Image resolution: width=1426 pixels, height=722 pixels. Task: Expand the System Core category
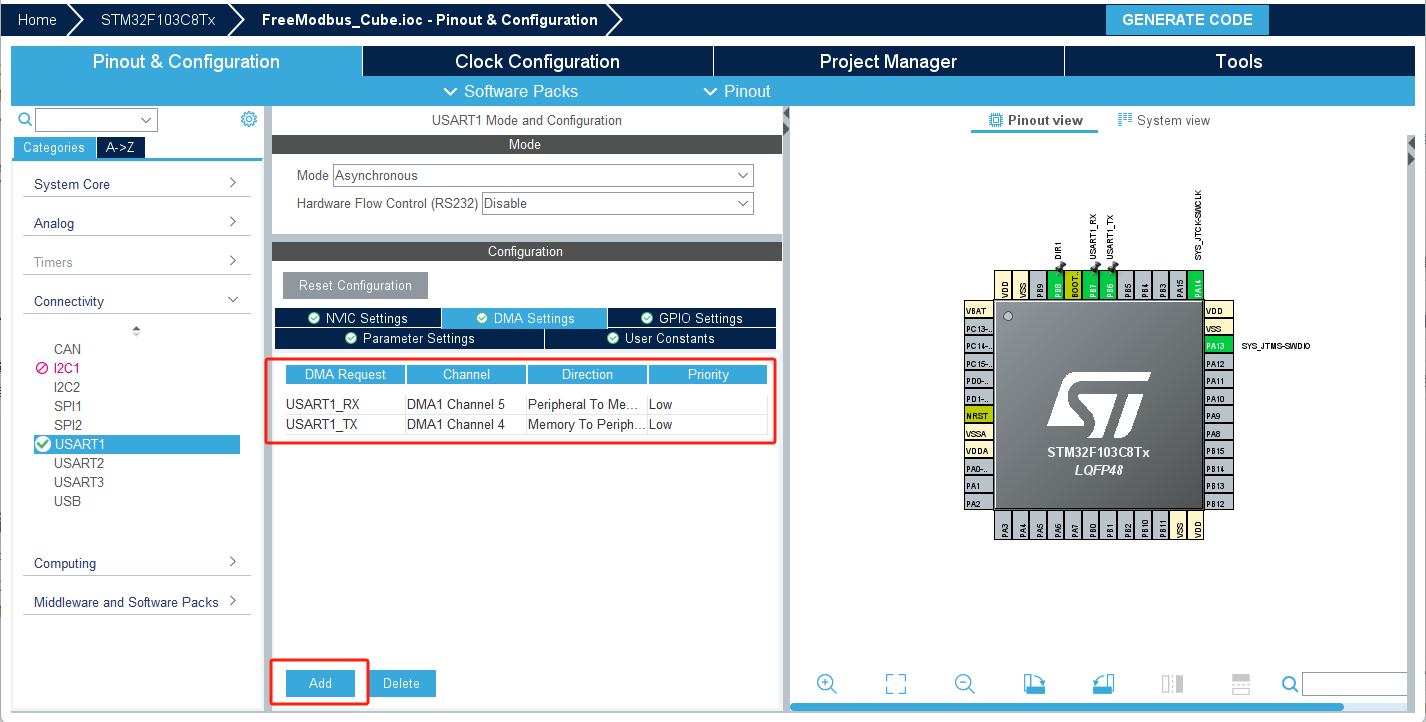[x=137, y=184]
